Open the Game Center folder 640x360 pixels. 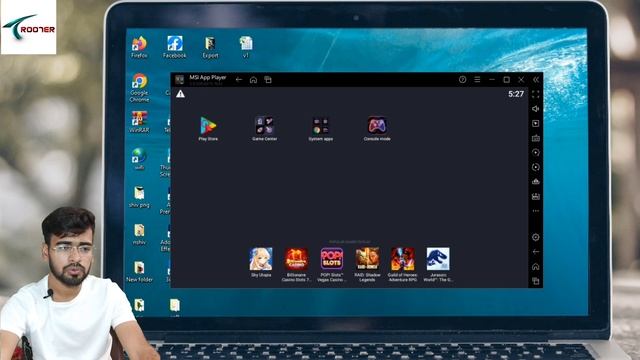pos(264,129)
